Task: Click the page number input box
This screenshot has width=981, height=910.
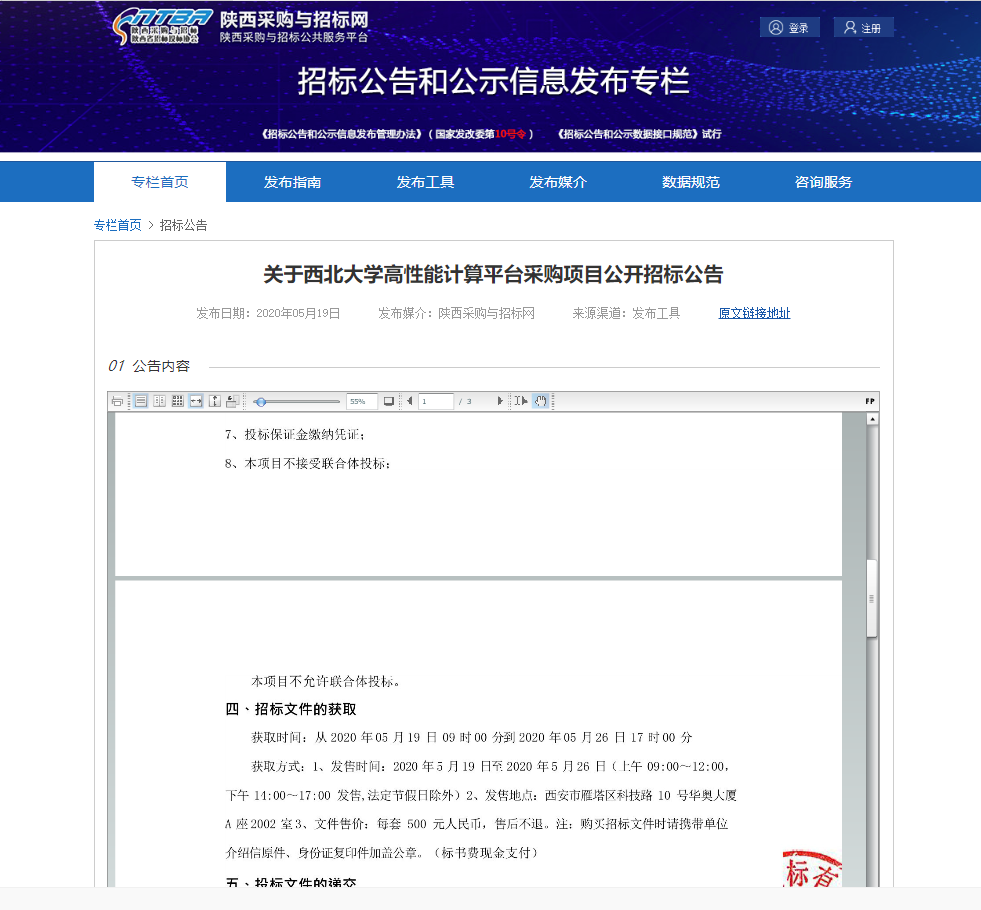Action: click(436, 401)
